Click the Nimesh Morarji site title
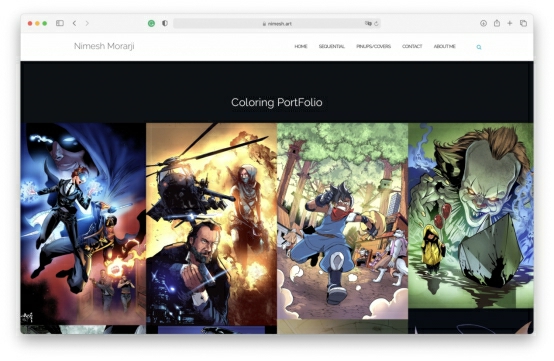 coord(104,46)
